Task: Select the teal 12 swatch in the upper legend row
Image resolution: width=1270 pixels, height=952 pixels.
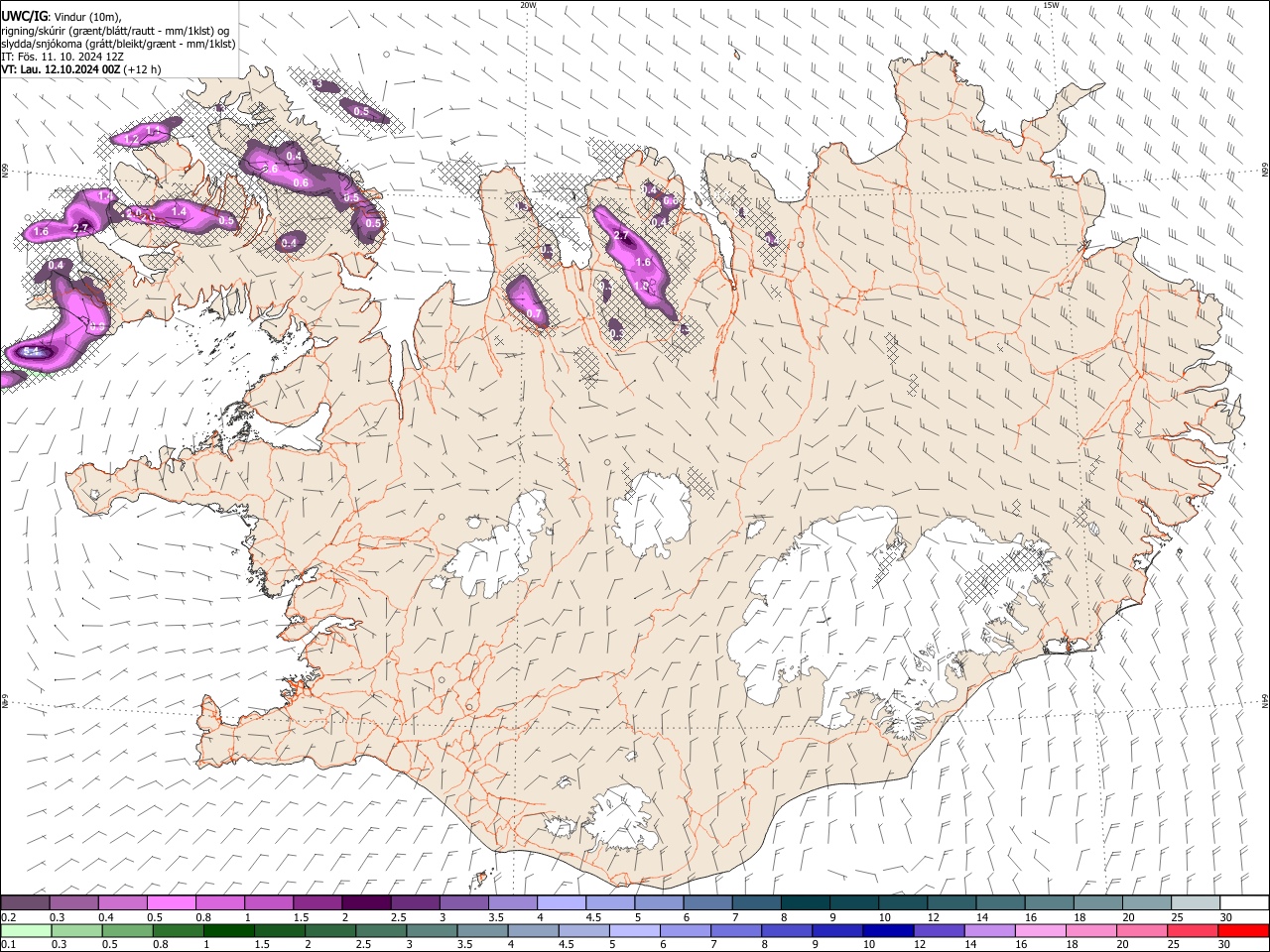Action: 952,902
